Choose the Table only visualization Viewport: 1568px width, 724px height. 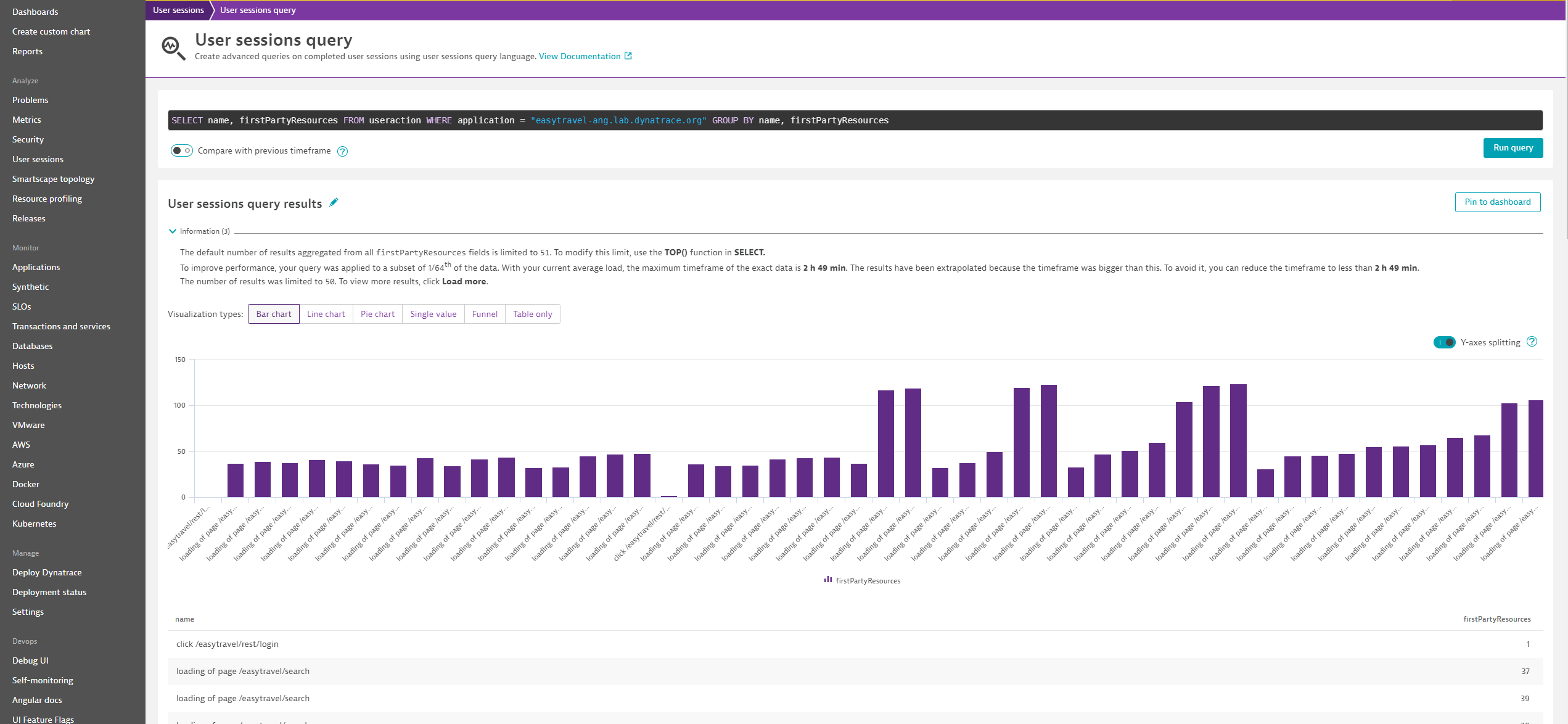click(x=532, y=314)
